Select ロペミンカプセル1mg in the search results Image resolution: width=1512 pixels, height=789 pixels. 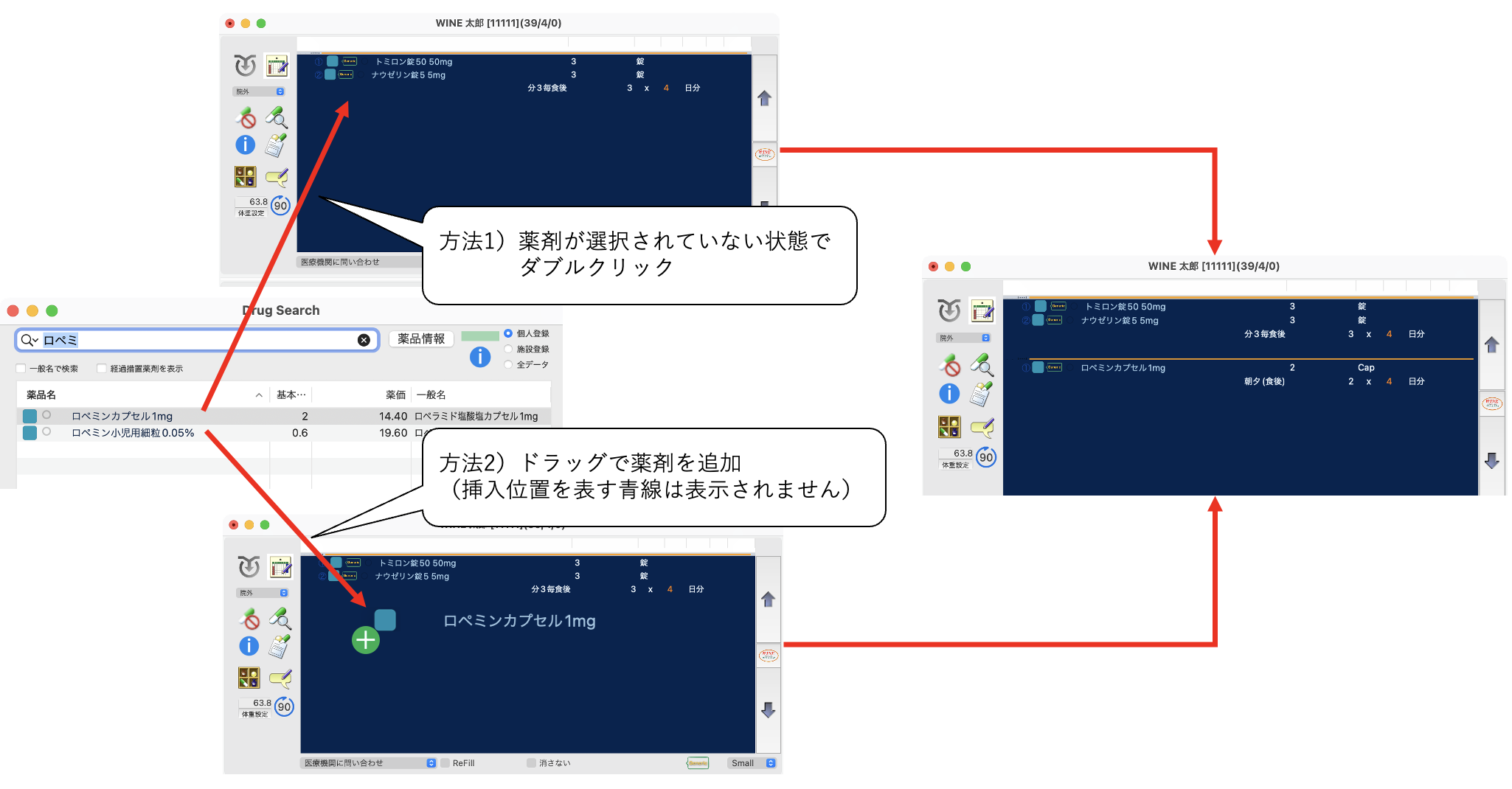pyautogui.click(x=122, y=416)
